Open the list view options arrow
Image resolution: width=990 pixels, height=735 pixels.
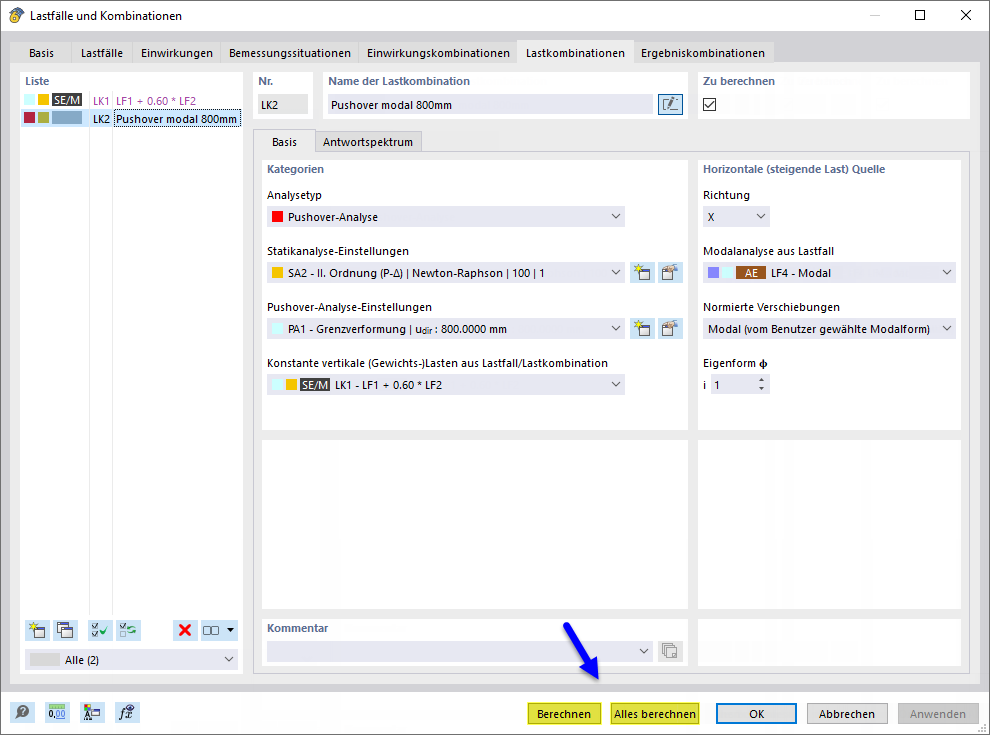230,630
